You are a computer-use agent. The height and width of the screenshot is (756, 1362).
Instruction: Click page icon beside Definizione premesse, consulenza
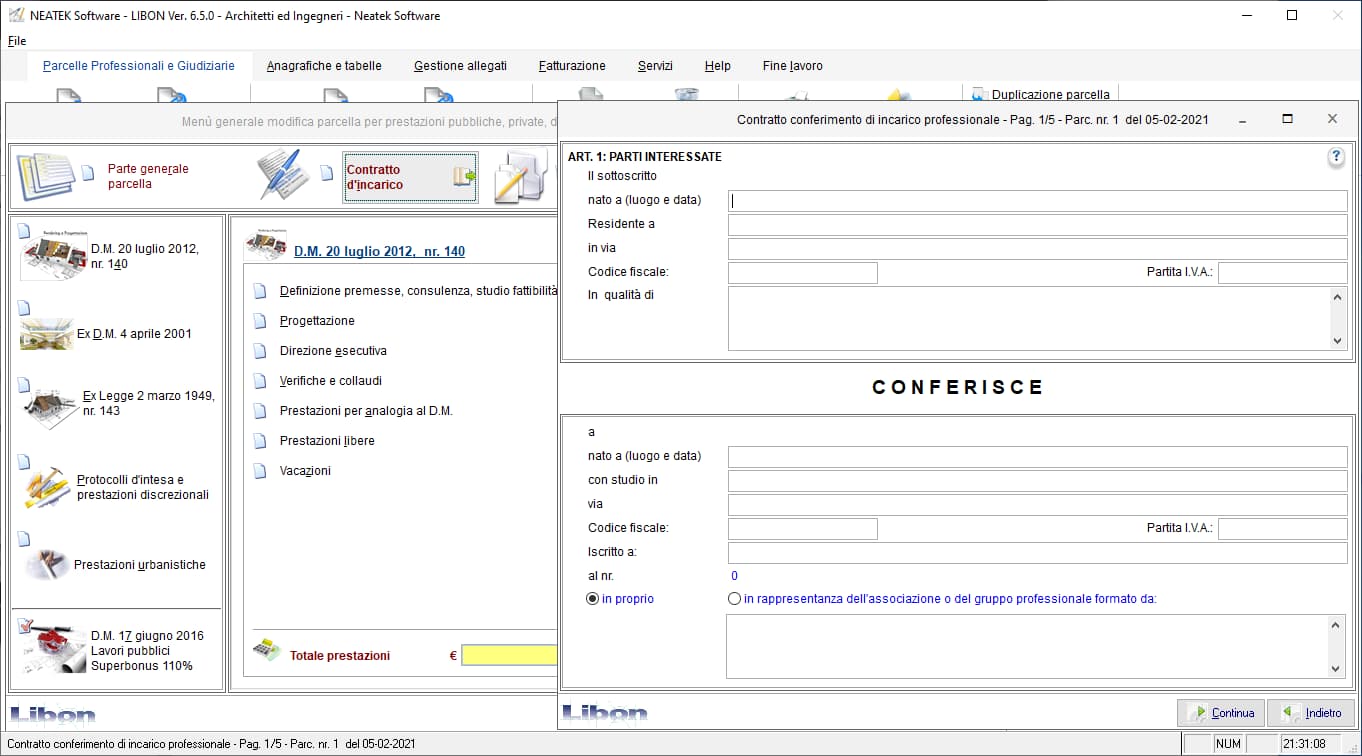pyautogui.click(x=260, y=291)
